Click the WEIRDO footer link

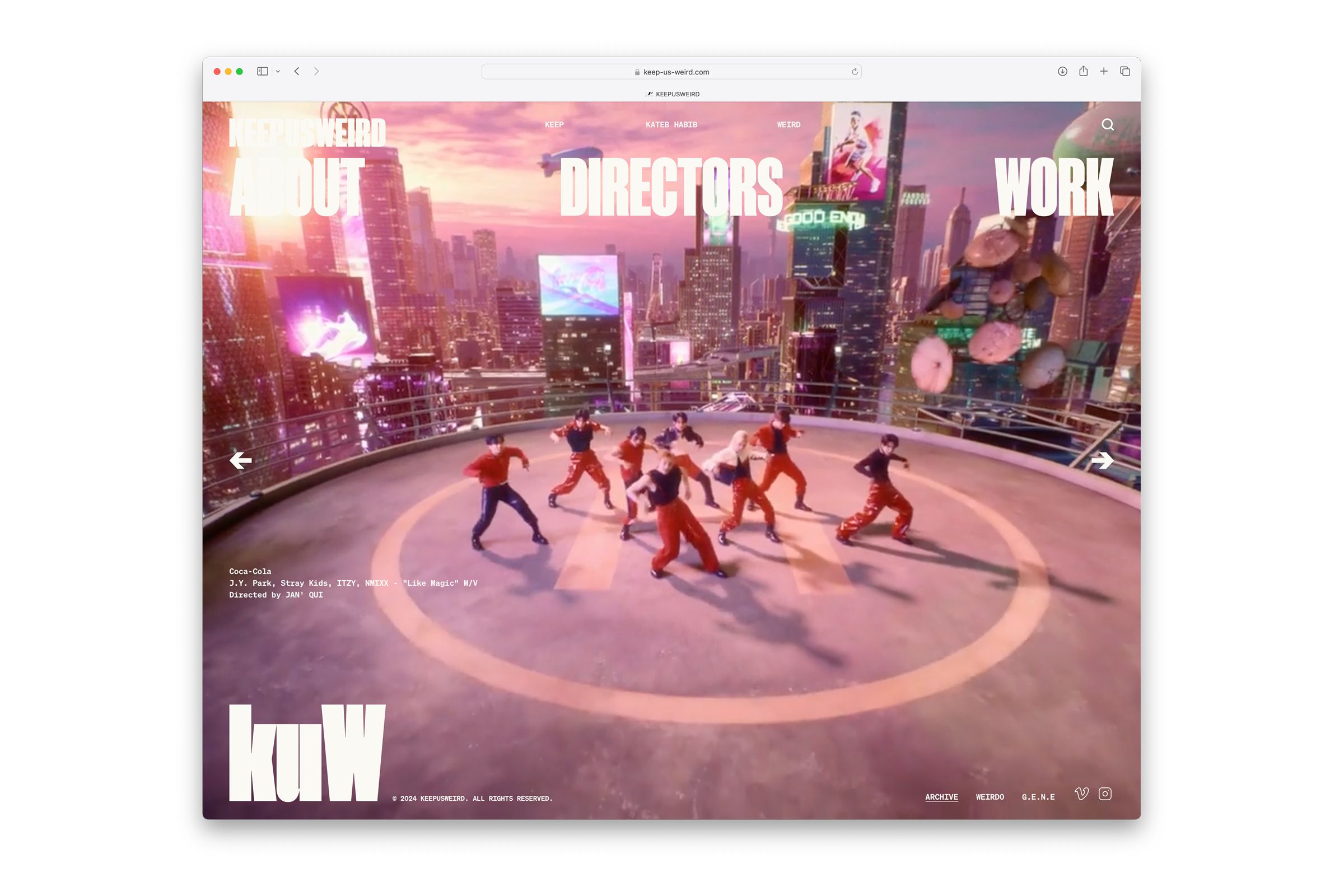tap(989, 796)
